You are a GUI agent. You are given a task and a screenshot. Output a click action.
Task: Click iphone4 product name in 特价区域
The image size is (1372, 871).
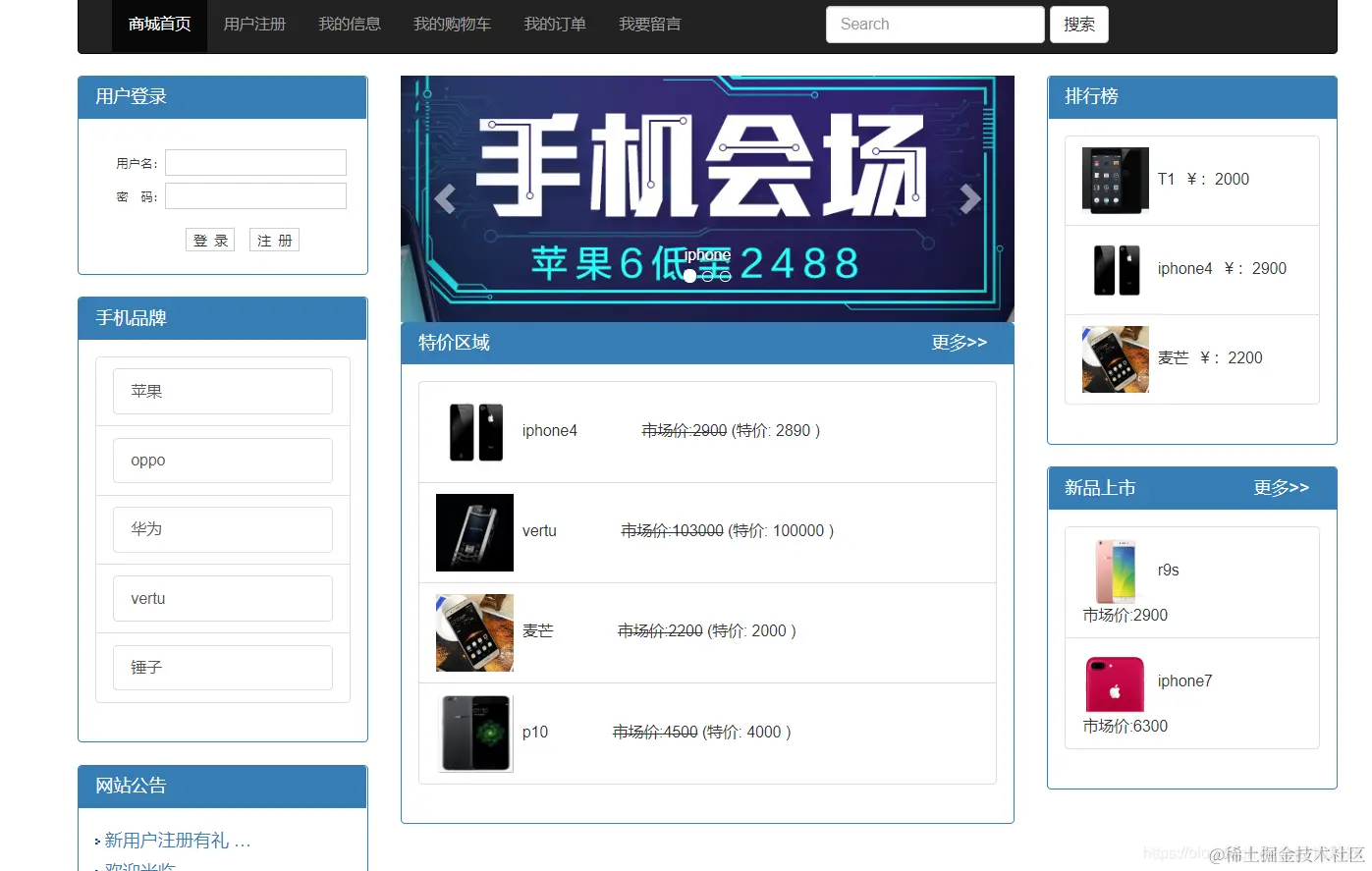(550, 430)
